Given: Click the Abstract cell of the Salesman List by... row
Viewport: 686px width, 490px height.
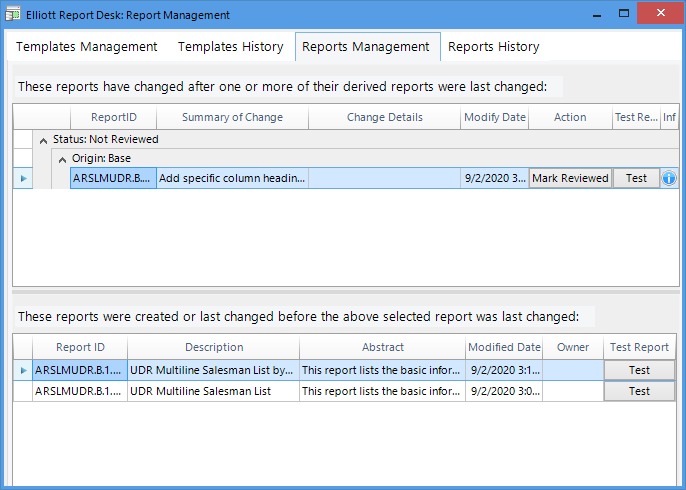Looking at the screenshot, I should pyautogui.click(x=383, y=370).
